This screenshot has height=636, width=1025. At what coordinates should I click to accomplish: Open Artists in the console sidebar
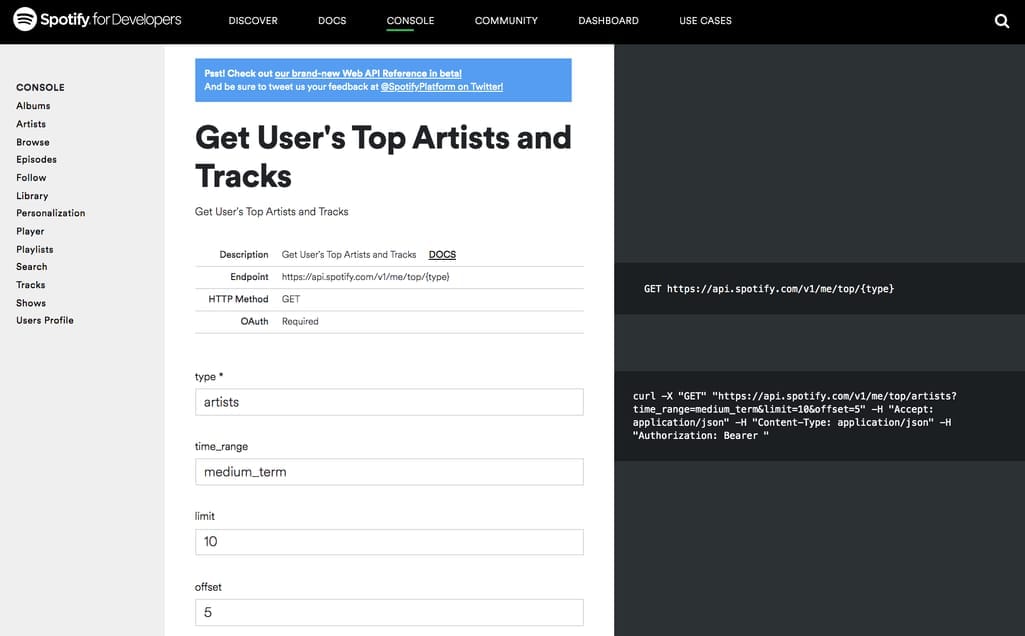pyautogui.click(x=31, y=124)
